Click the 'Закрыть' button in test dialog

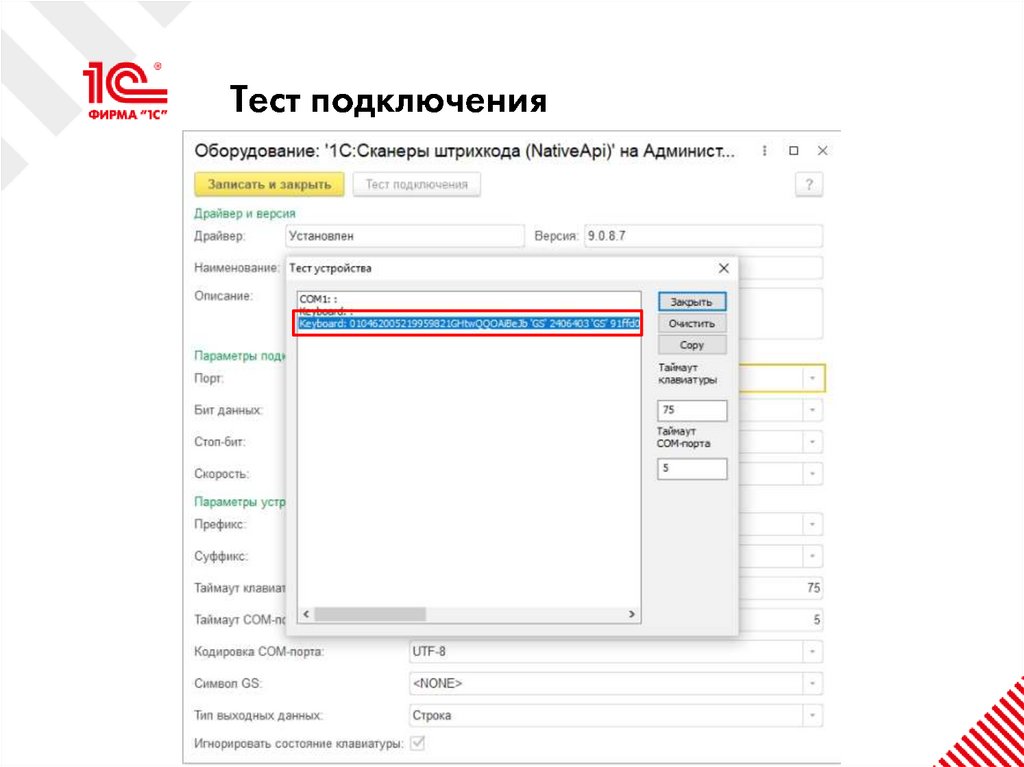coord(692,302)
